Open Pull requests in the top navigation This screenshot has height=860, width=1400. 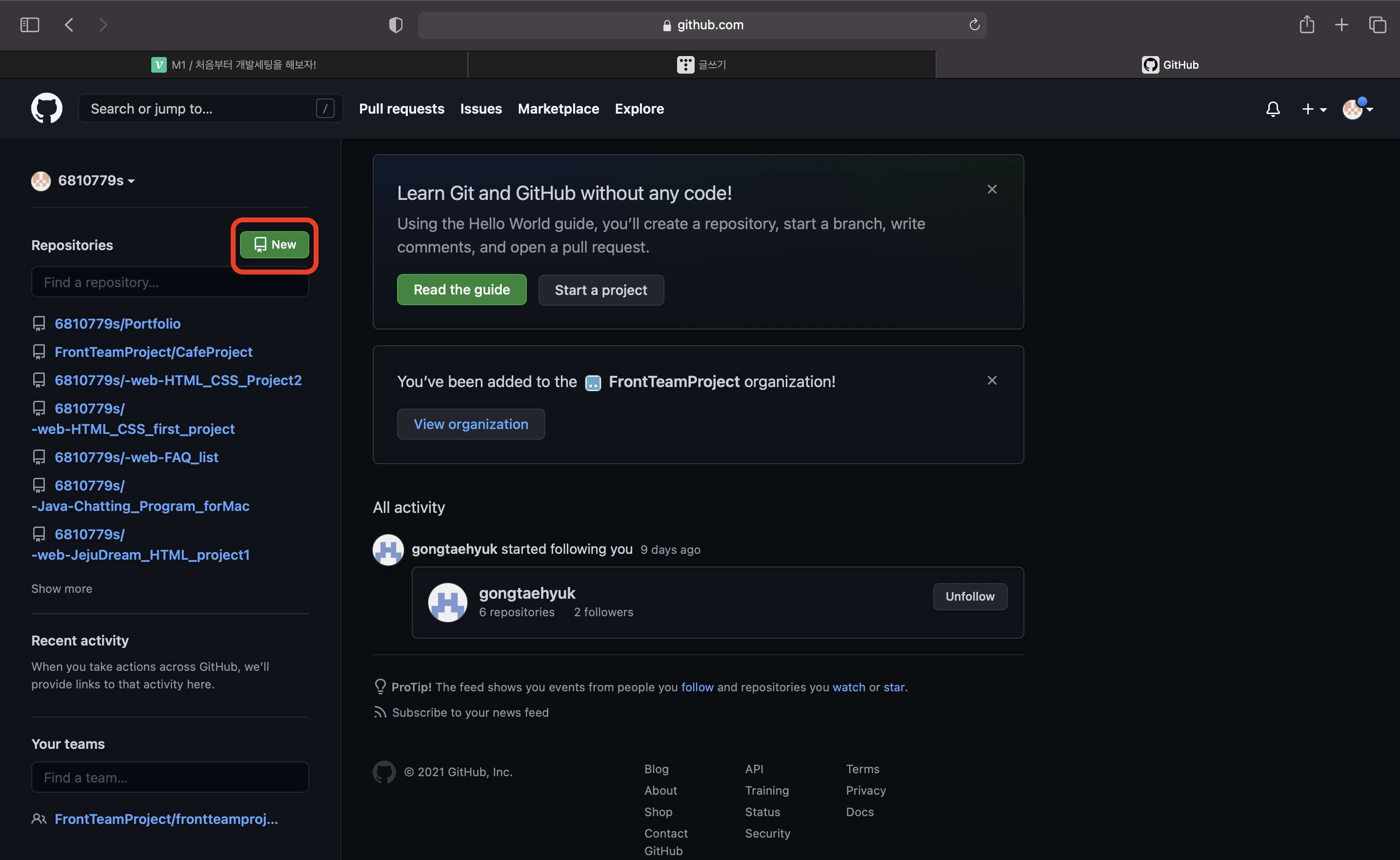coord(401,109)
